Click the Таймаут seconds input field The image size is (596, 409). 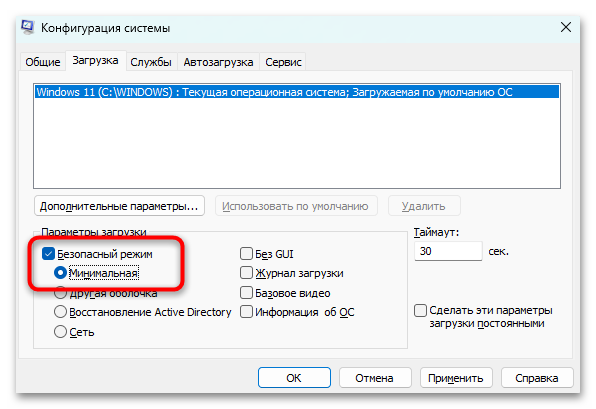pos(448,251)
